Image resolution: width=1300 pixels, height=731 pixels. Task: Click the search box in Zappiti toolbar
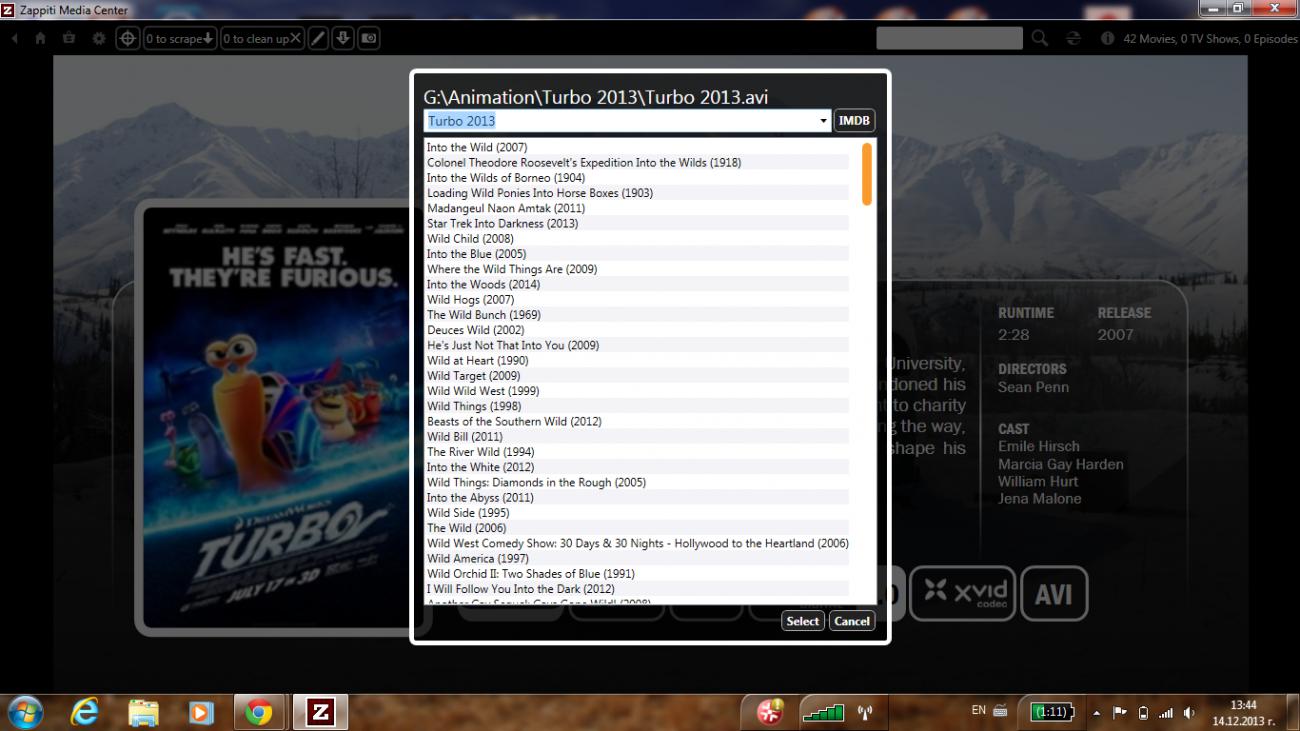[949, 39]
